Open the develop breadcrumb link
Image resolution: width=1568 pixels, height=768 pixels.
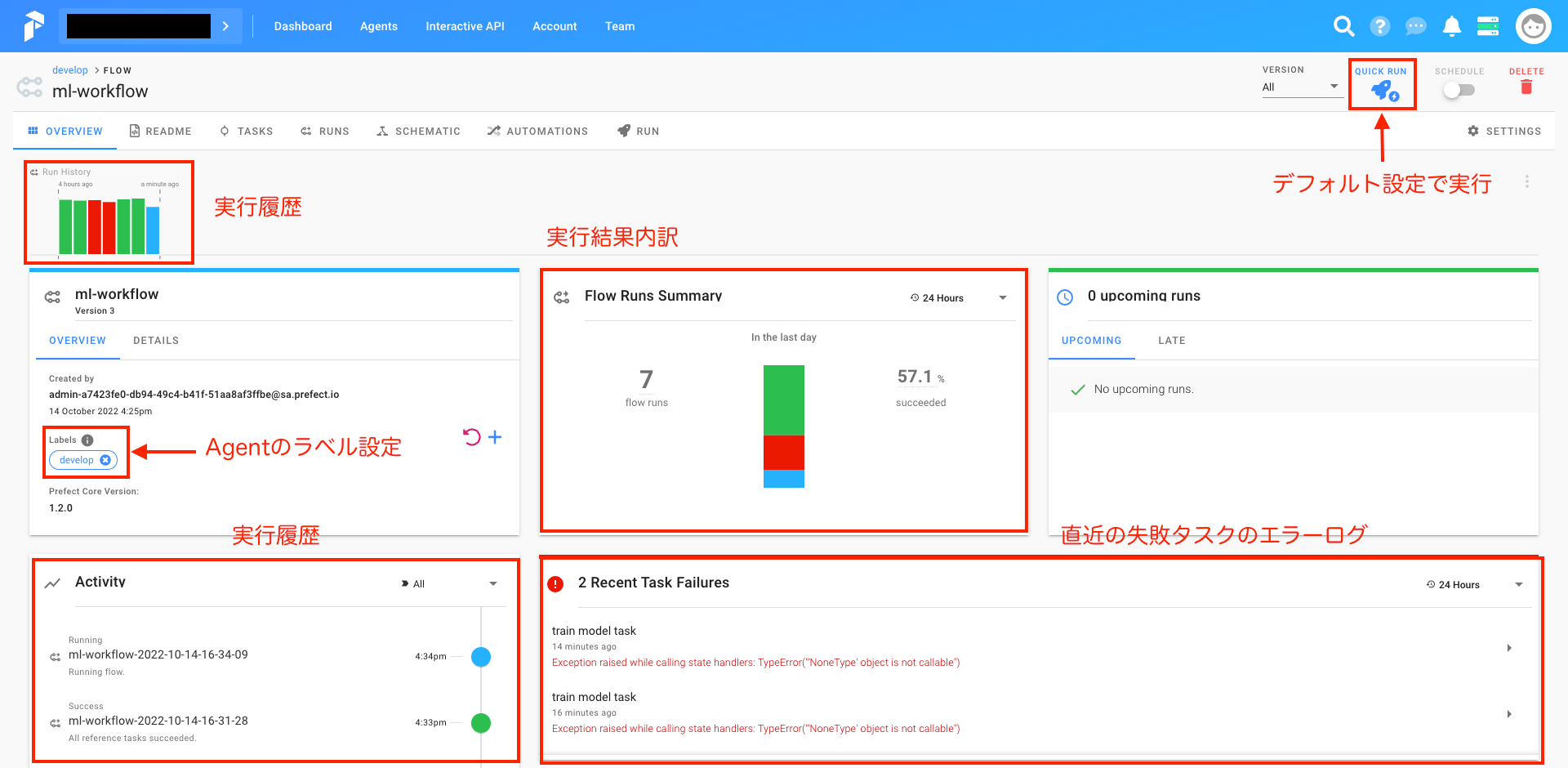pos(70,69)
